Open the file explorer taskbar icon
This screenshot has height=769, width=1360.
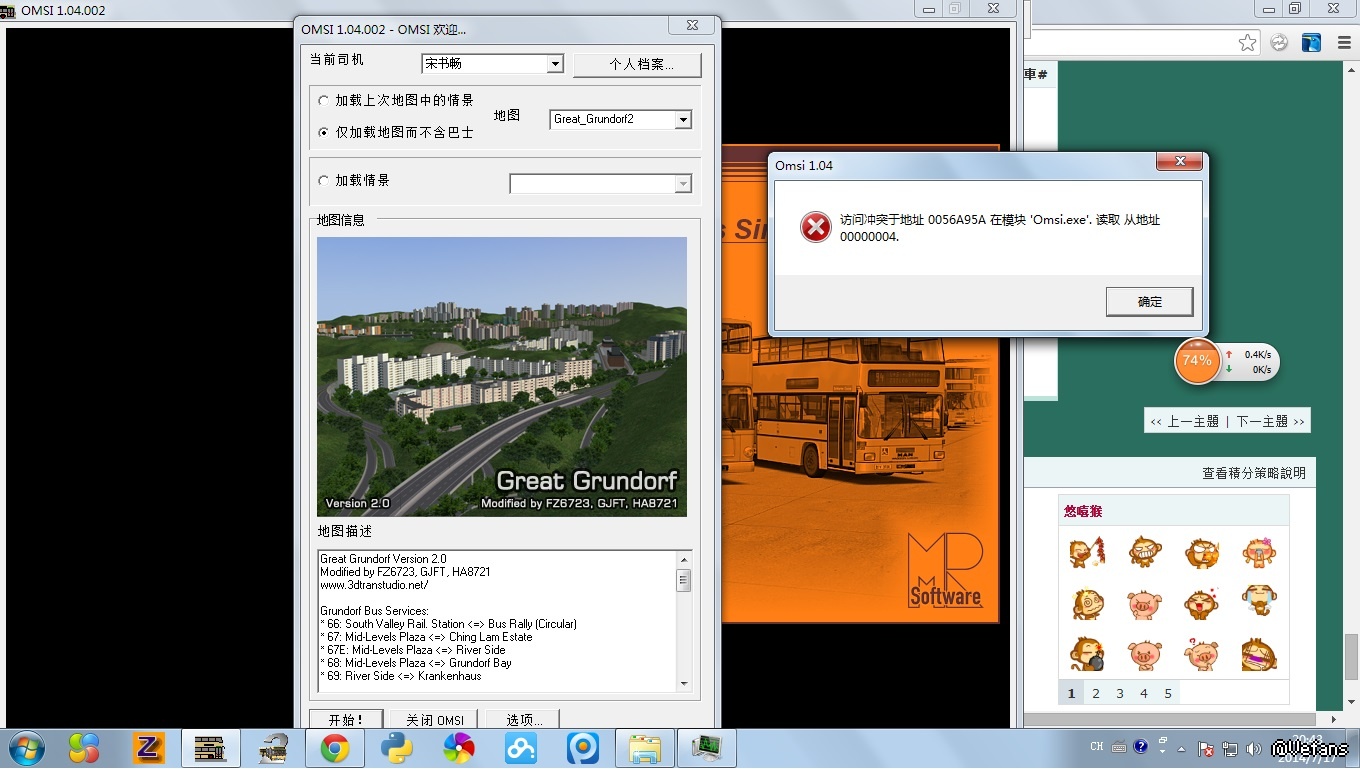644,748
